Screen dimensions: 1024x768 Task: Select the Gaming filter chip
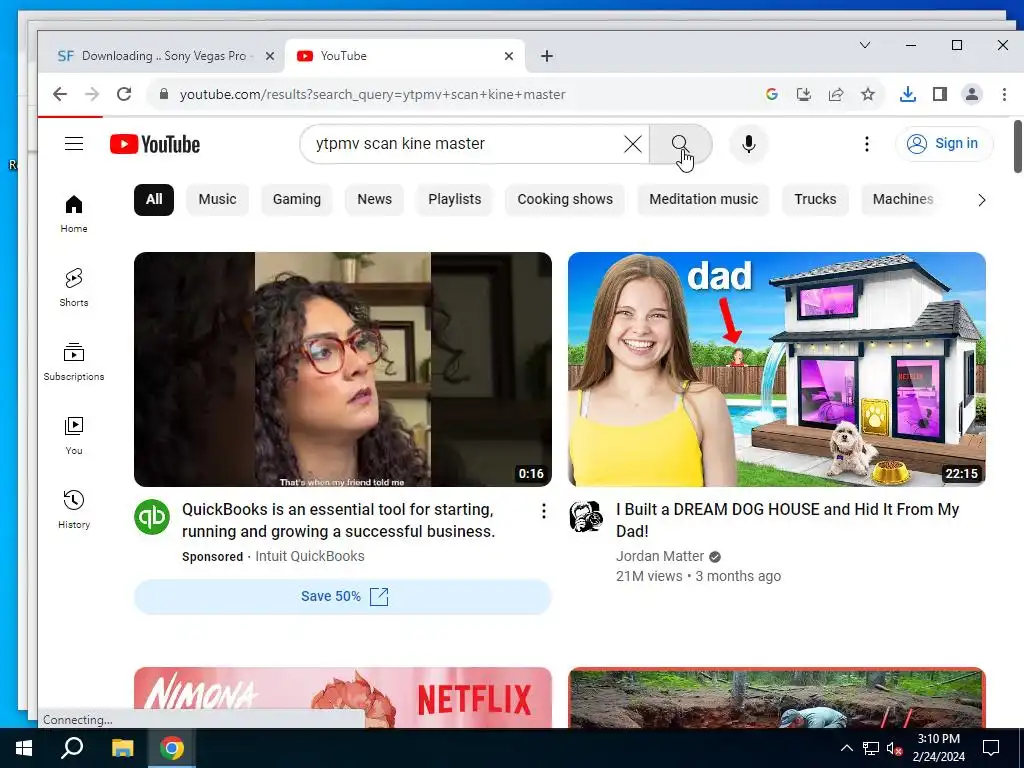[296, 199]
